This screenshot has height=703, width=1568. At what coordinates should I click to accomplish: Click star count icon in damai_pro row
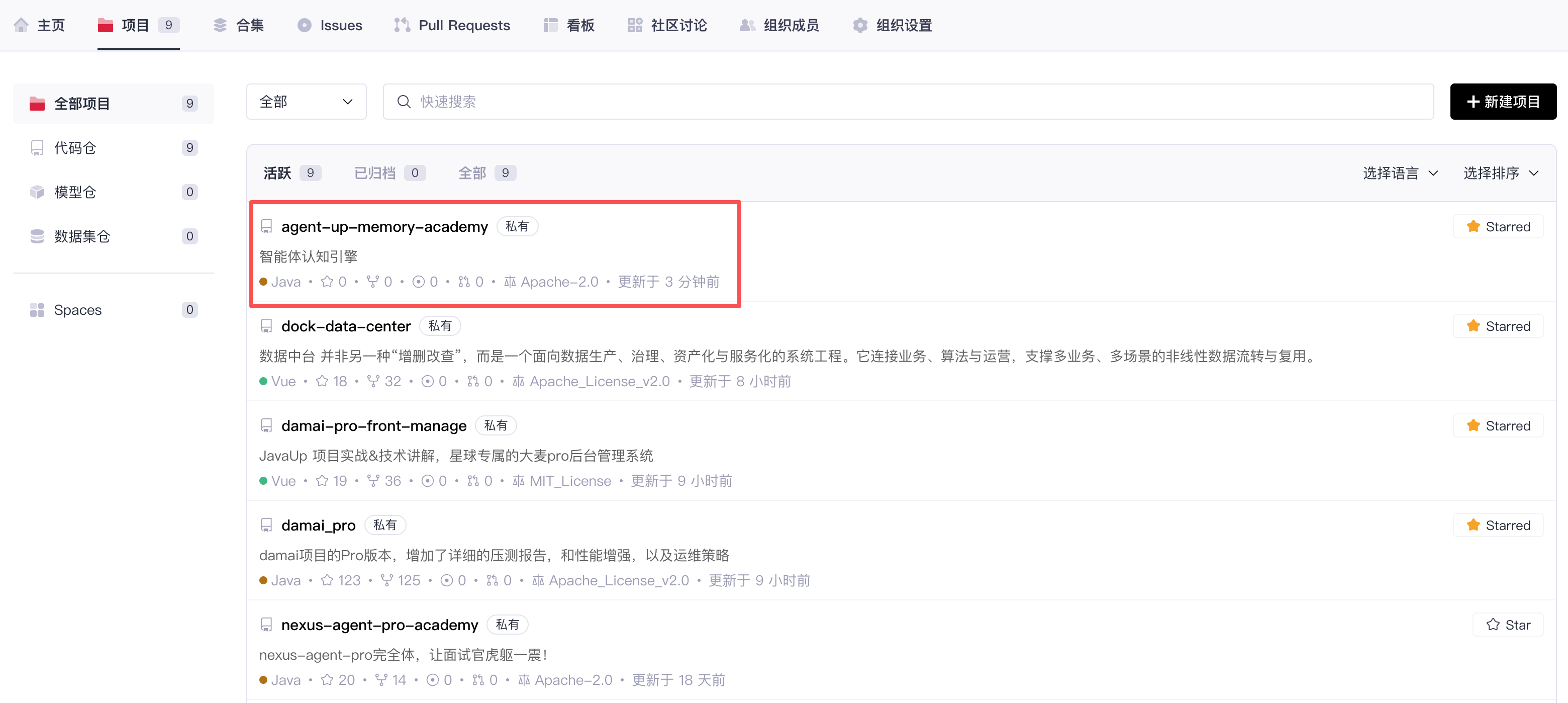(x=327, y=581)
